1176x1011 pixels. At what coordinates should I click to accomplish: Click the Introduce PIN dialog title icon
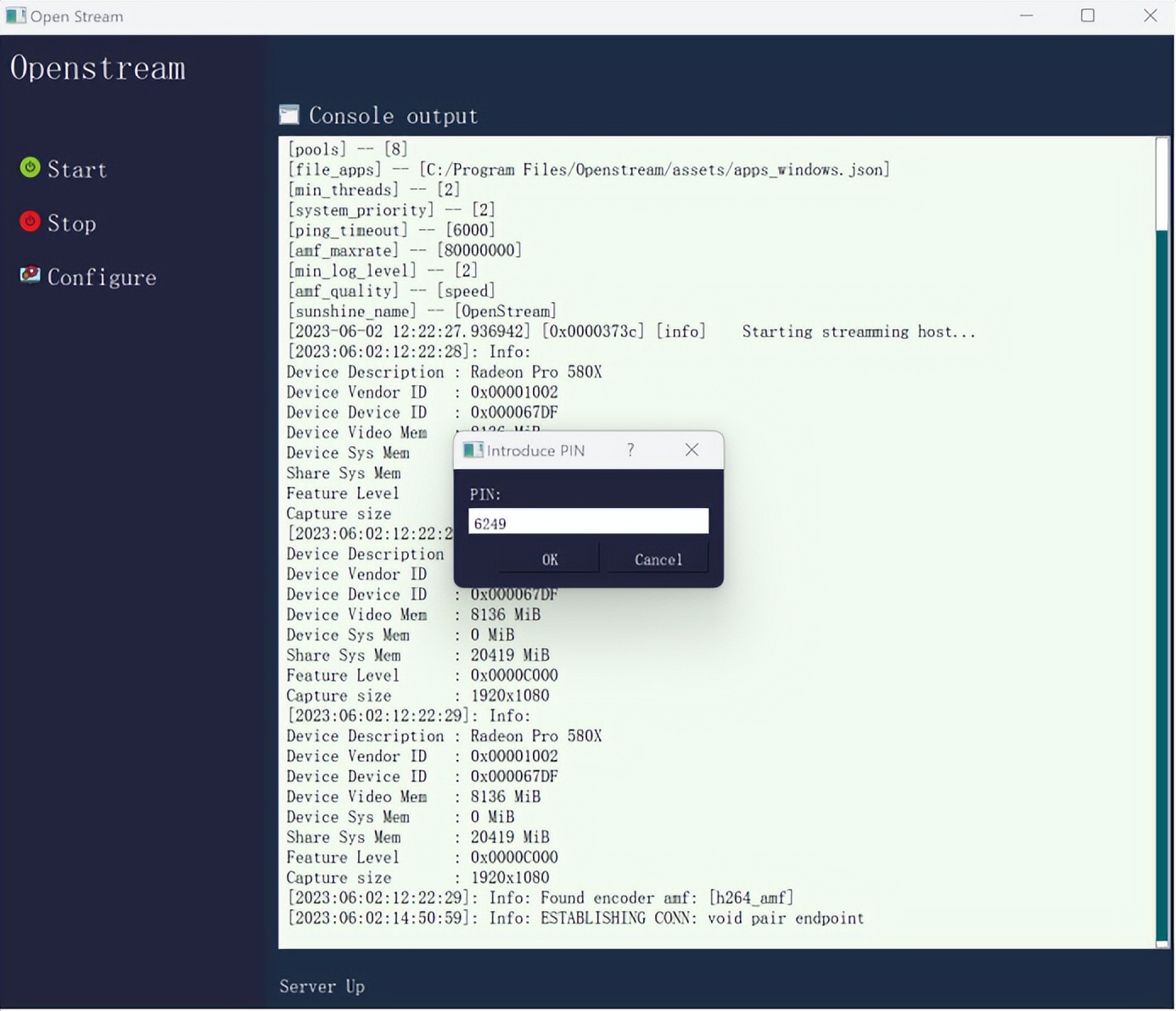point(473,450)
